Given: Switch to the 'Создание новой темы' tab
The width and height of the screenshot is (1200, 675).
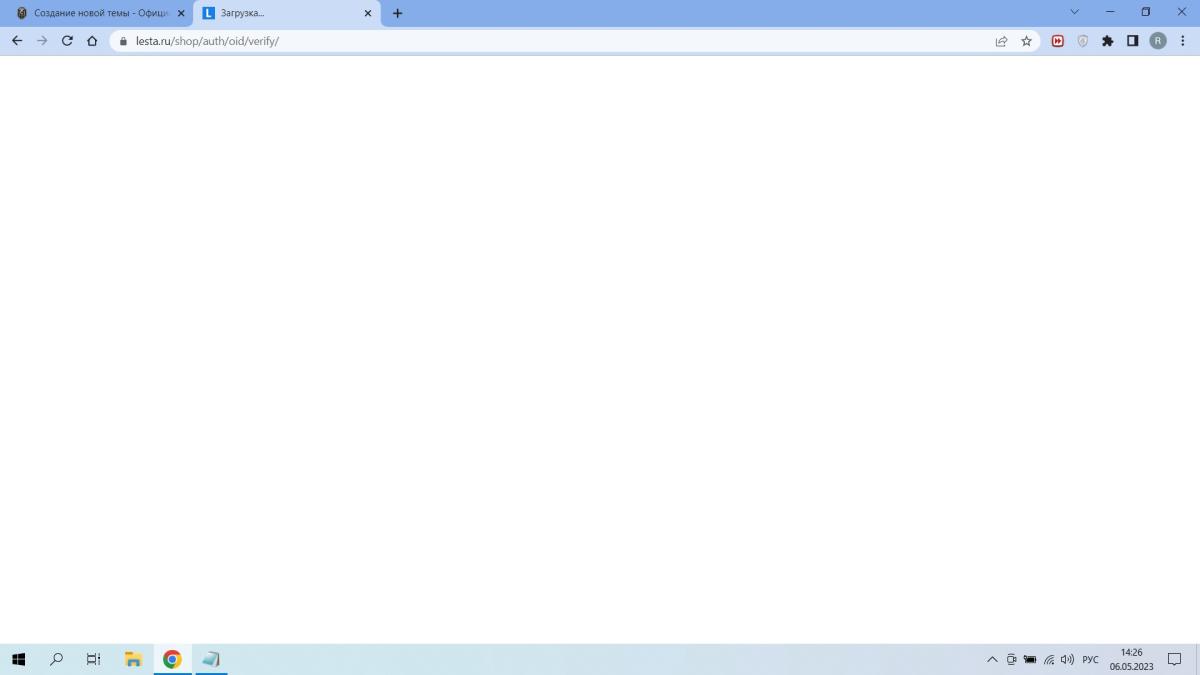Looking at the screenshot, I should pos(100,13).
